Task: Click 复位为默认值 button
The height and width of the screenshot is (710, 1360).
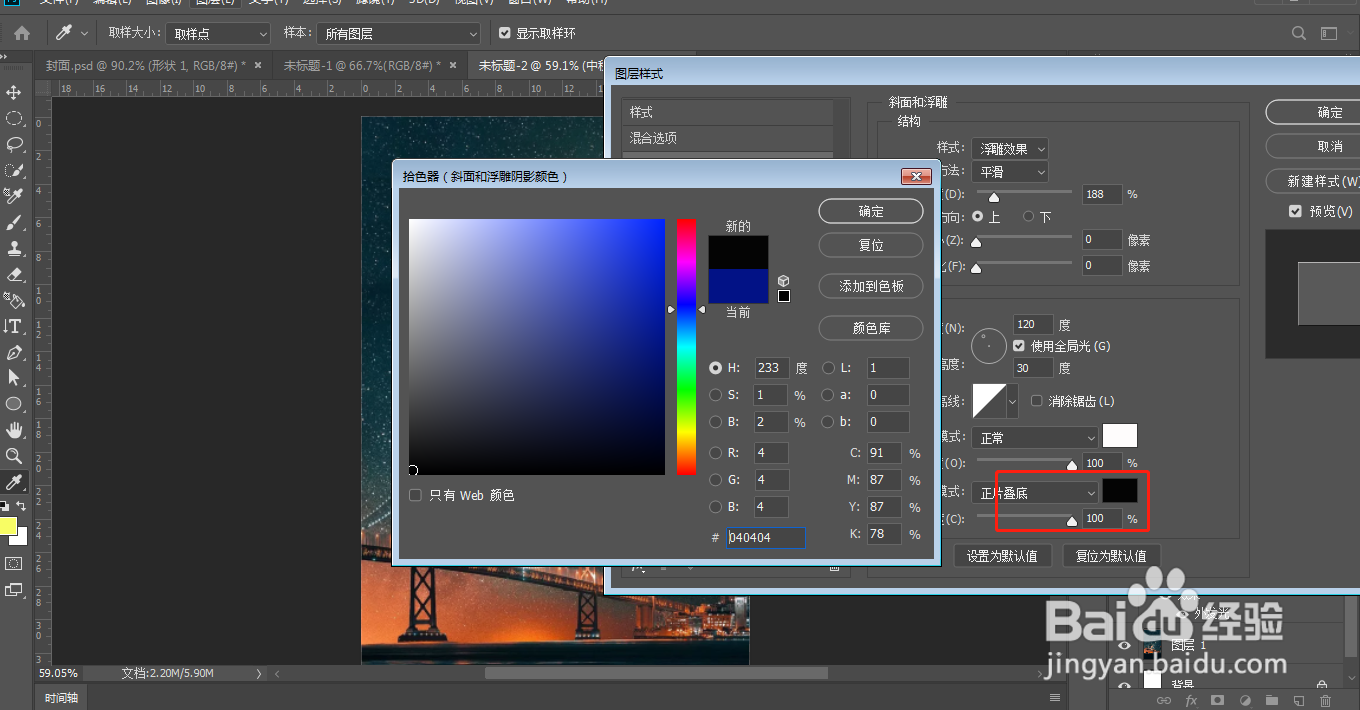Action: (x=1110, y=556)
